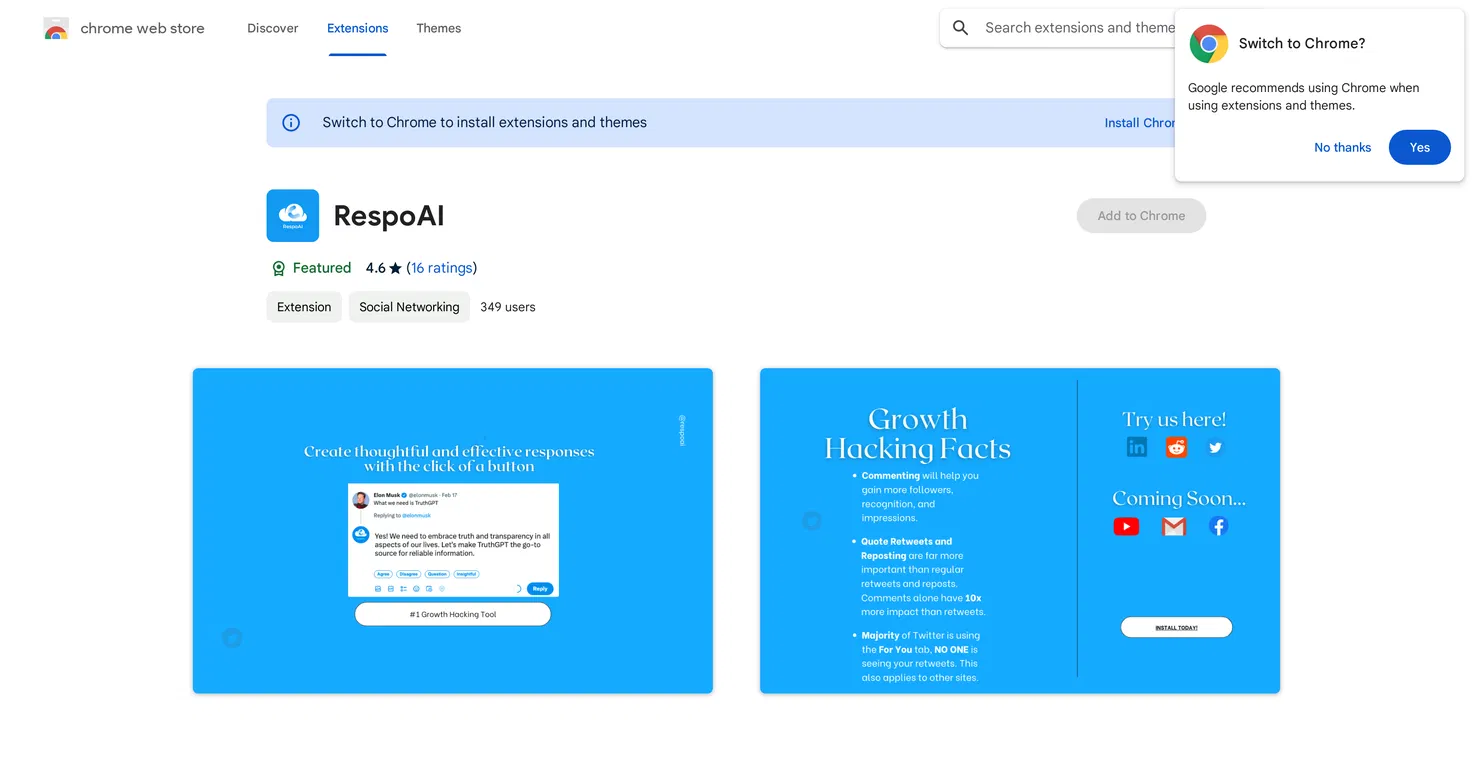Click the Gmail icon under Coming Soon
This screenshot has height=768, width=1473.
tap(1173, 526)
